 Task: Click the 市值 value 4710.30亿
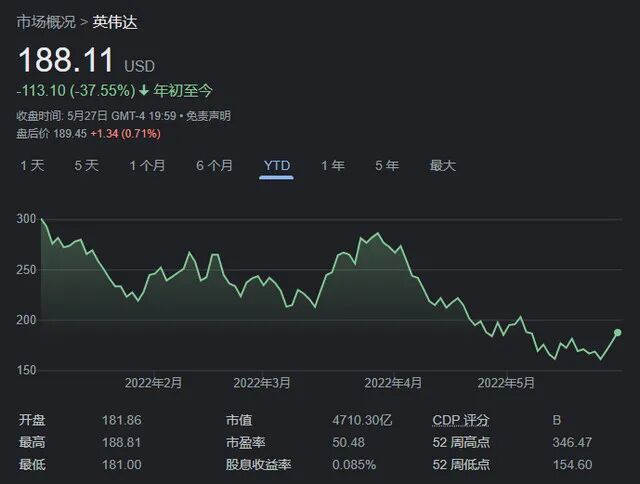(362, 420)
